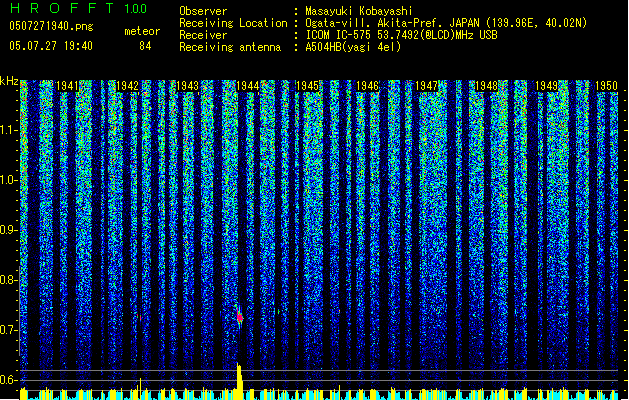Click the 1950 time marker
The height and width of the screenshot is (400, 629).
tap(606, 86)
